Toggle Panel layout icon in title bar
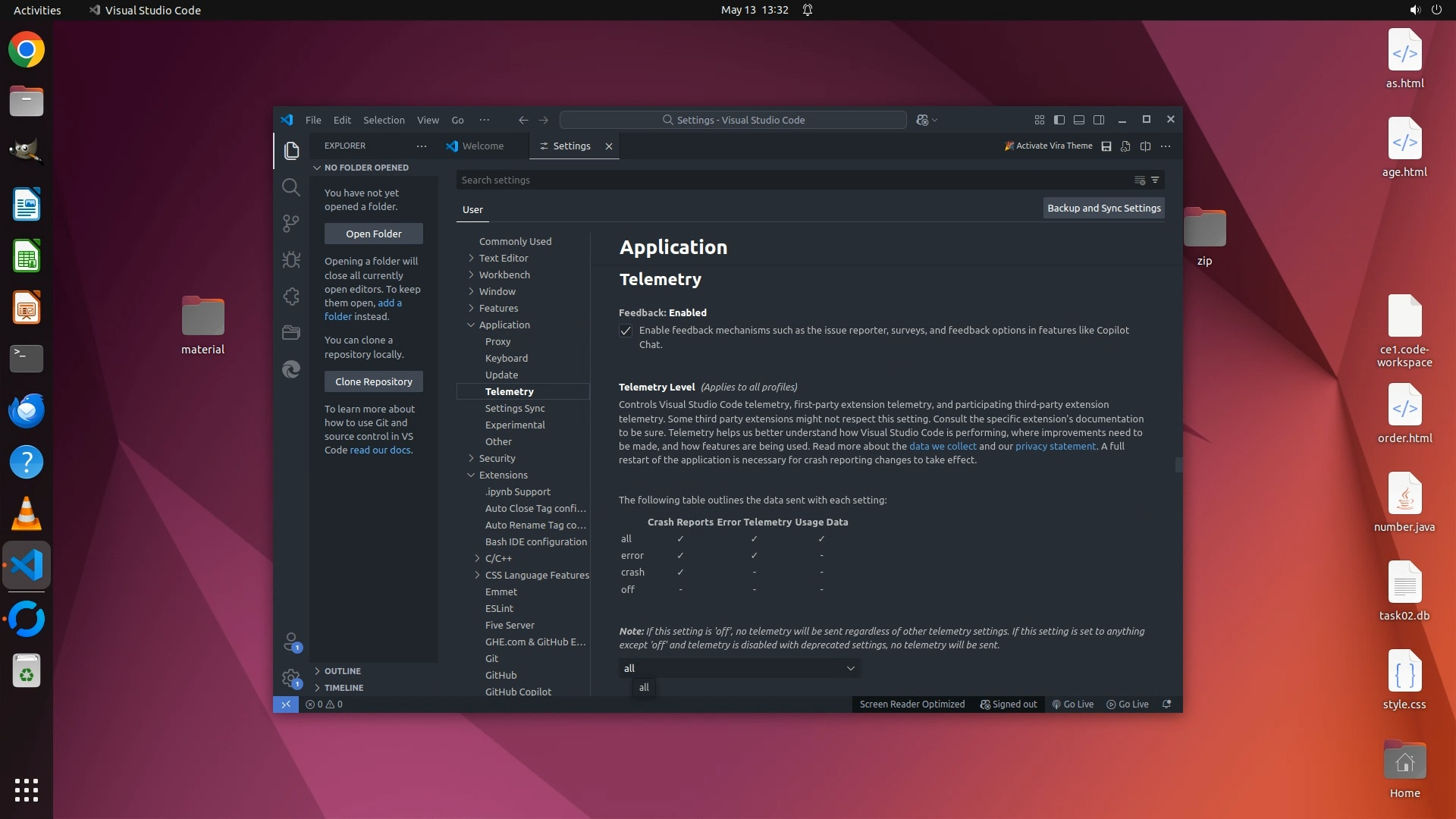1456x819 pixels. pyautogui.click(x=1079, y=120)
